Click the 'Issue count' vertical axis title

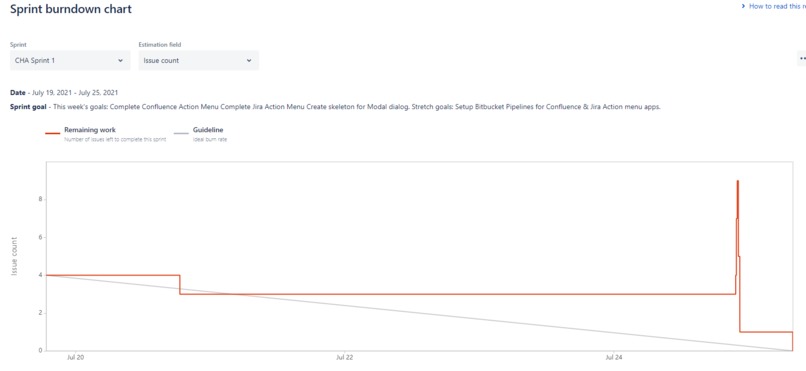point(14,256)
